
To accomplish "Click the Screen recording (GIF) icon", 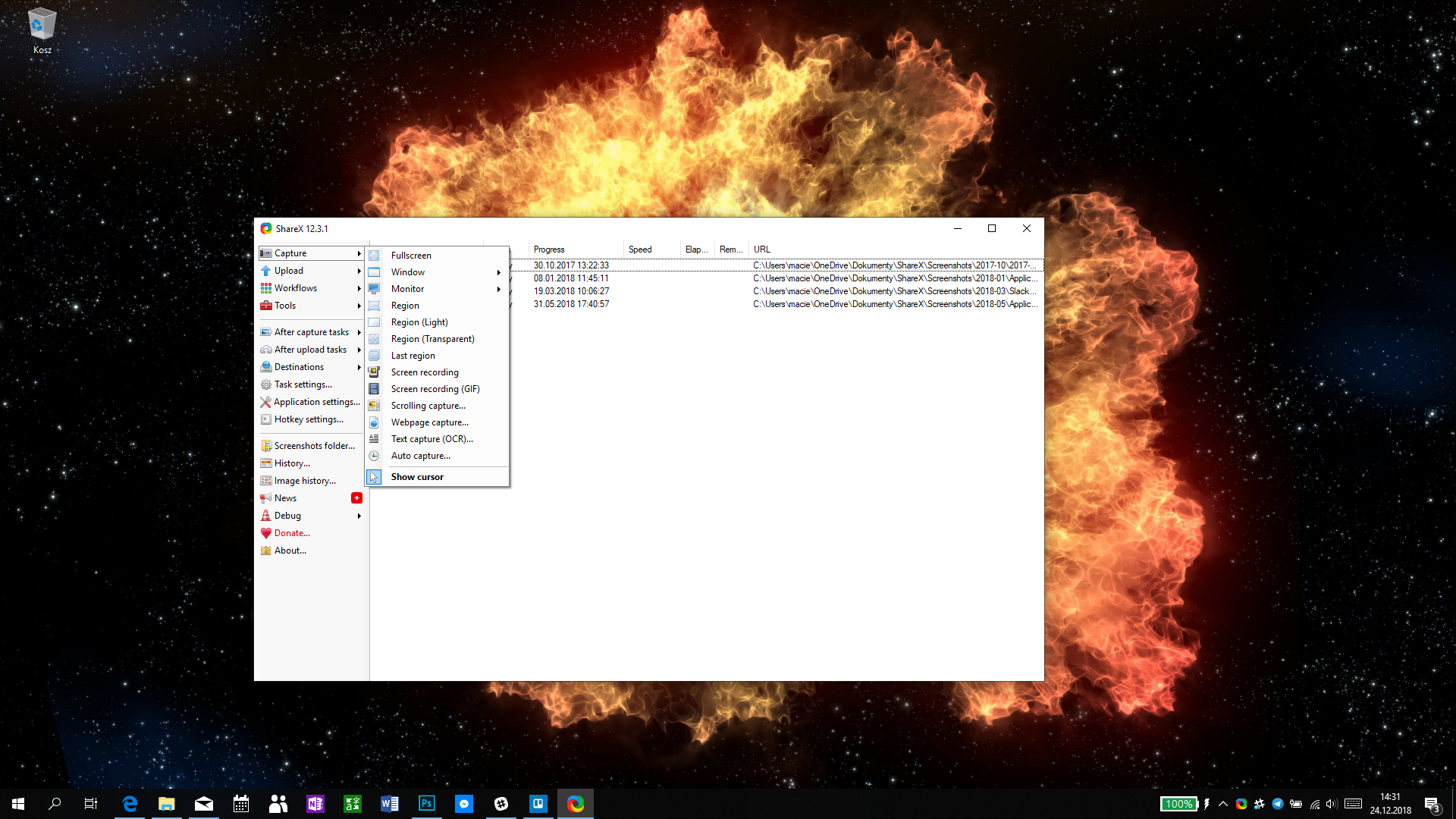I will 374,389.
